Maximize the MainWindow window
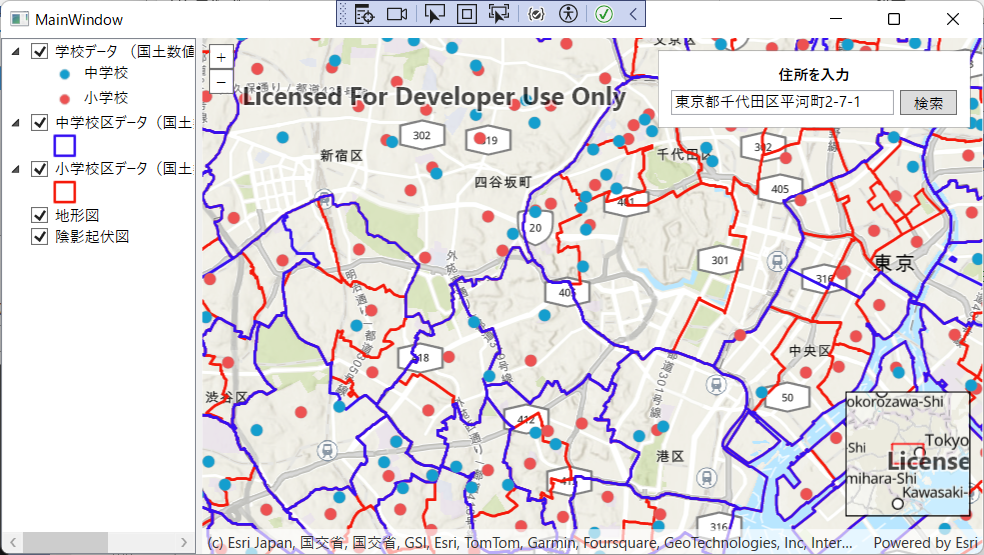Screen dimensions: 984x555 pyautogui.click(x=894, y=19)
